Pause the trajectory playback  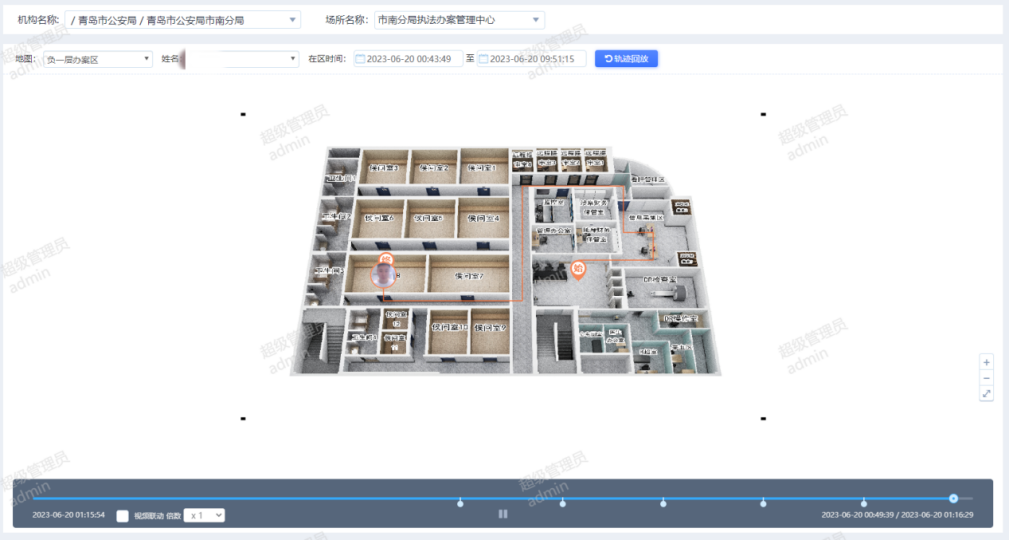pos(503,514)
